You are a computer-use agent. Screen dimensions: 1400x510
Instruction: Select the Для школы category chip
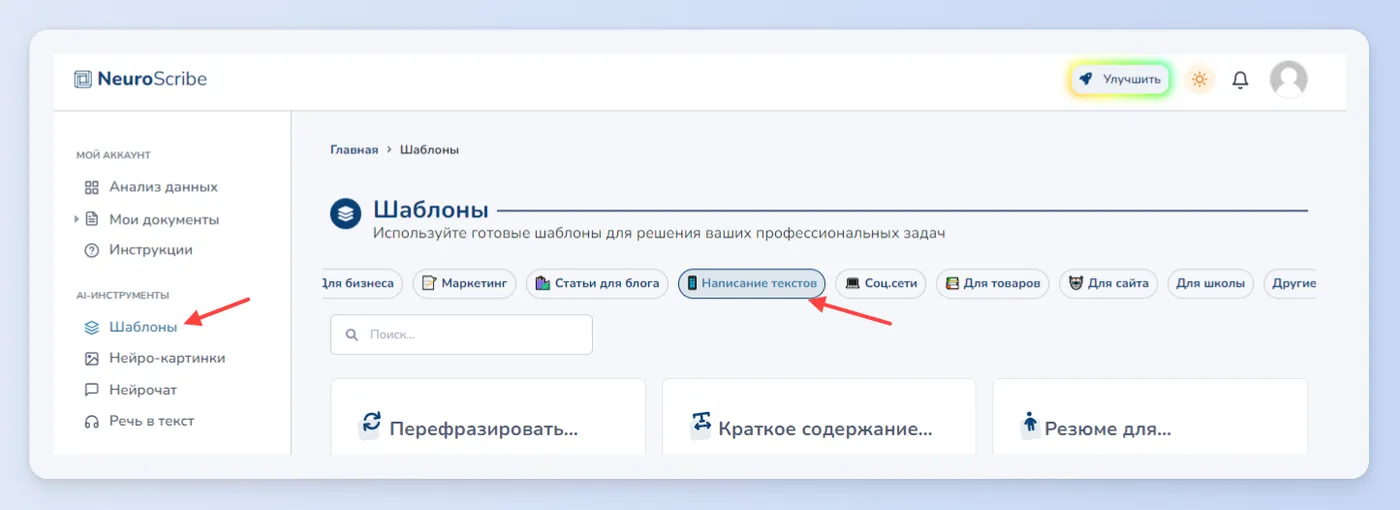[x=1210, y=284]
